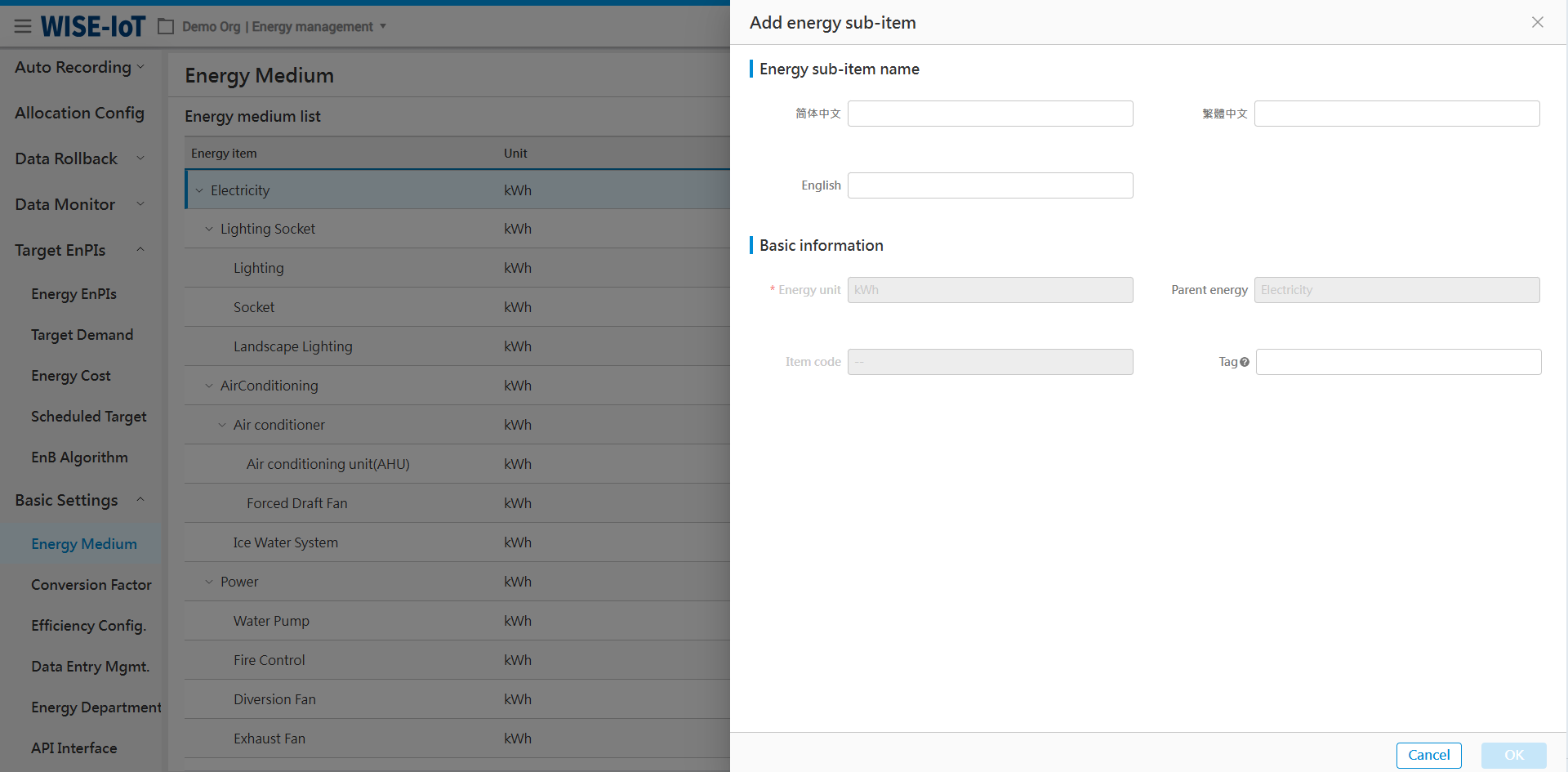Collapse the AirConditioning row chevron
Viewport: 1568px width, 772px height.
[x=209, y=386]
